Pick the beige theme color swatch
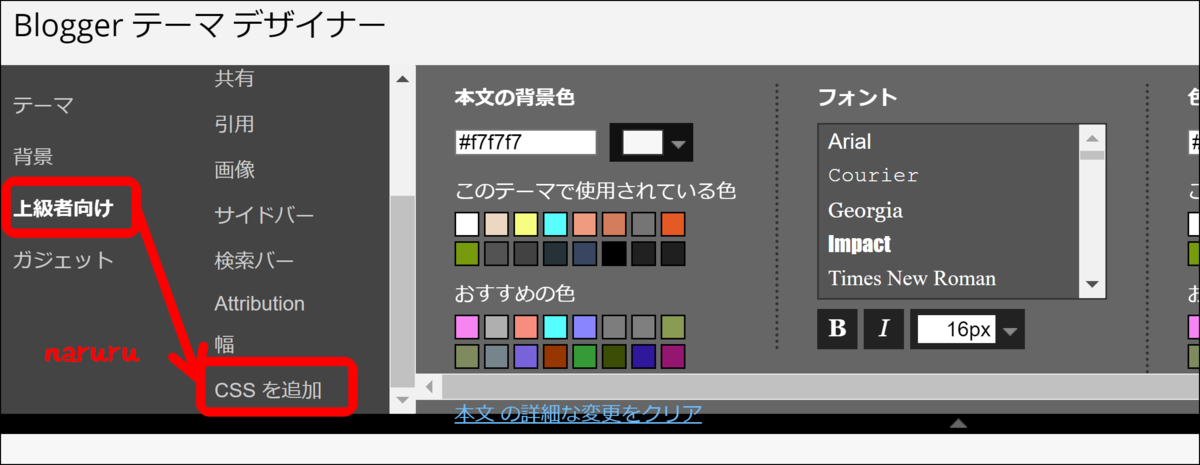 497,224
